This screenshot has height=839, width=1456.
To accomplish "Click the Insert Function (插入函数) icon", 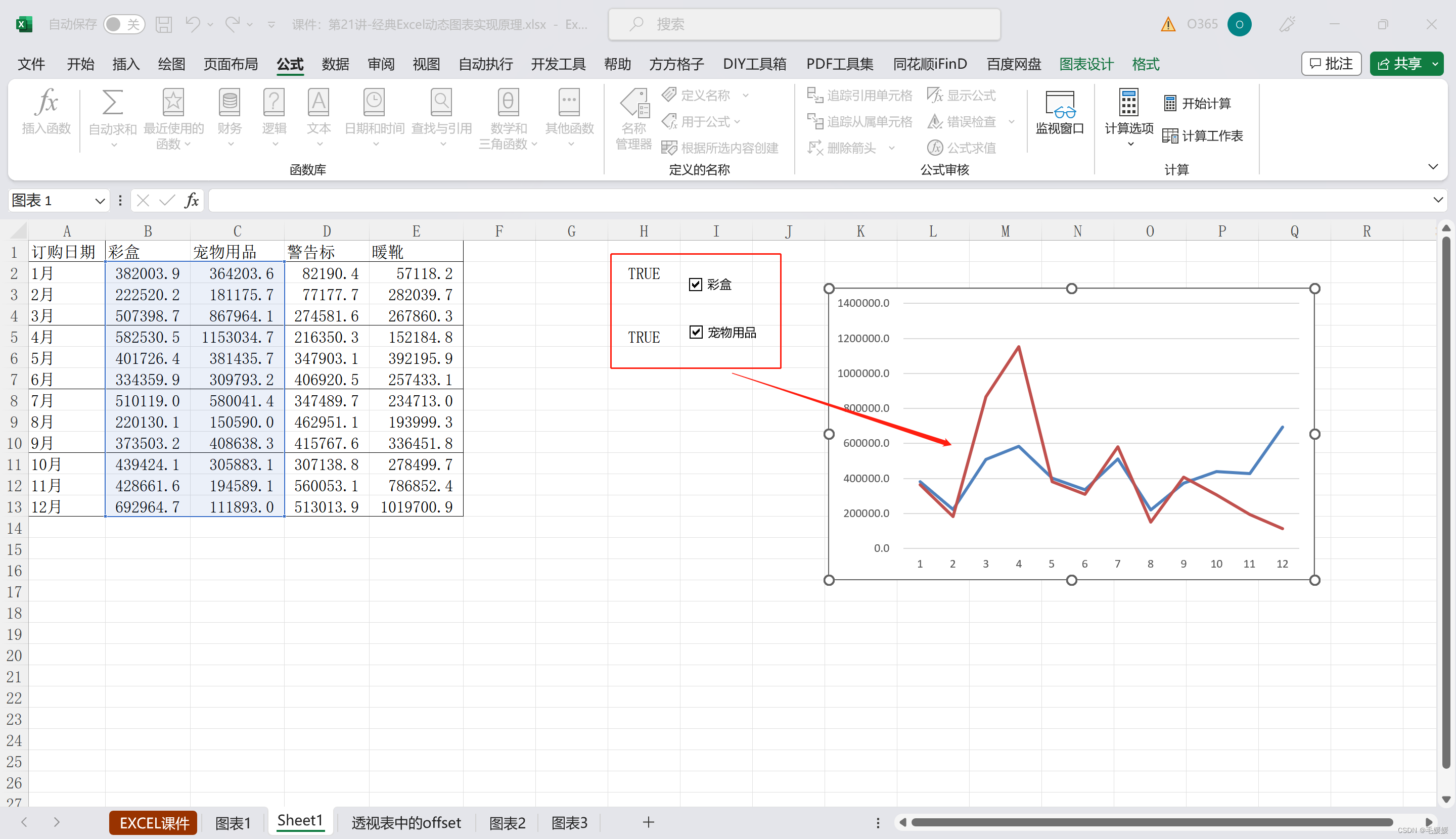I will (46, 113).
